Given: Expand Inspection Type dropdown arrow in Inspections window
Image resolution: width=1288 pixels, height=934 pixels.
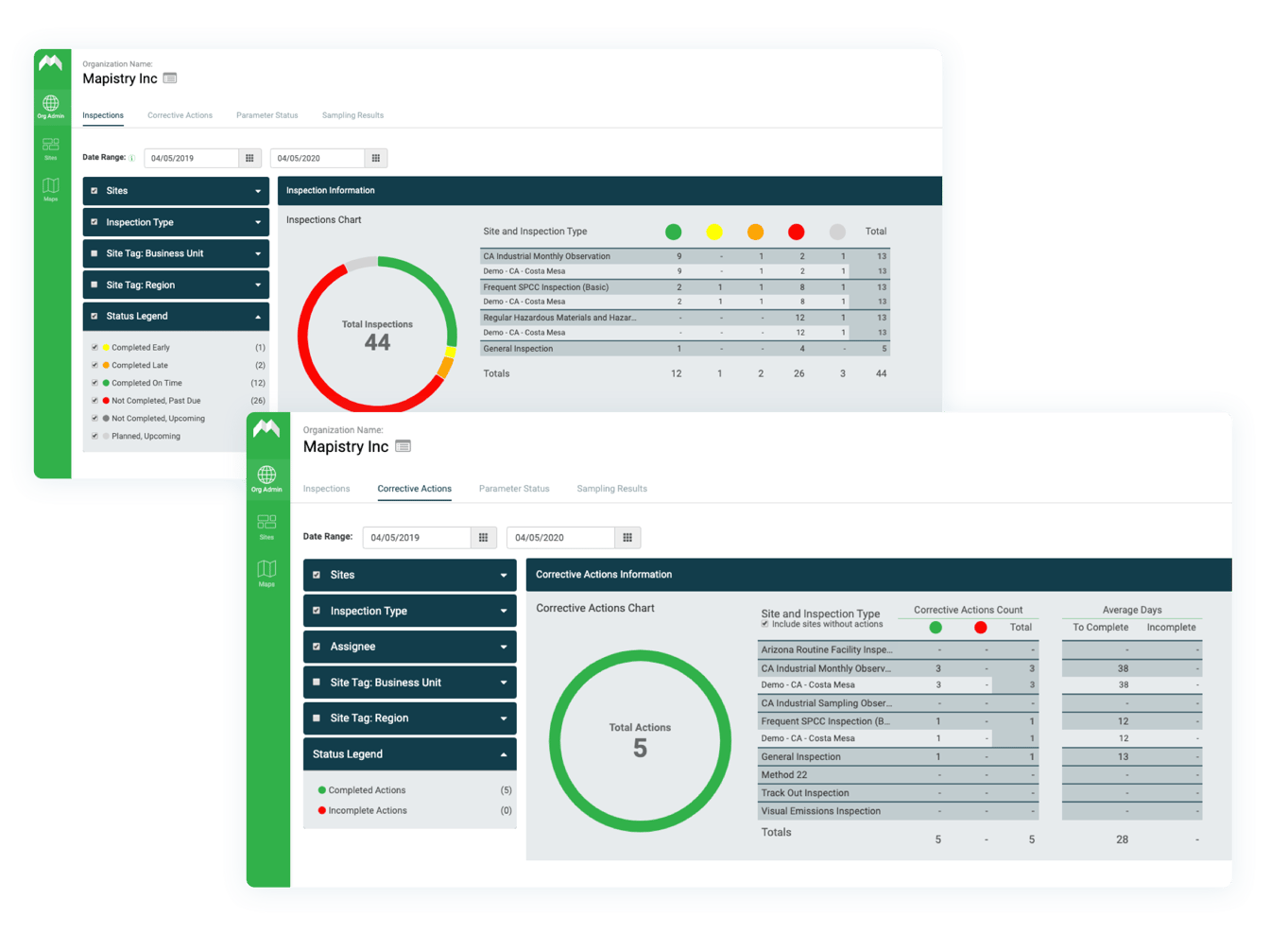Looking at the screenshot, I should pos(258,222).
